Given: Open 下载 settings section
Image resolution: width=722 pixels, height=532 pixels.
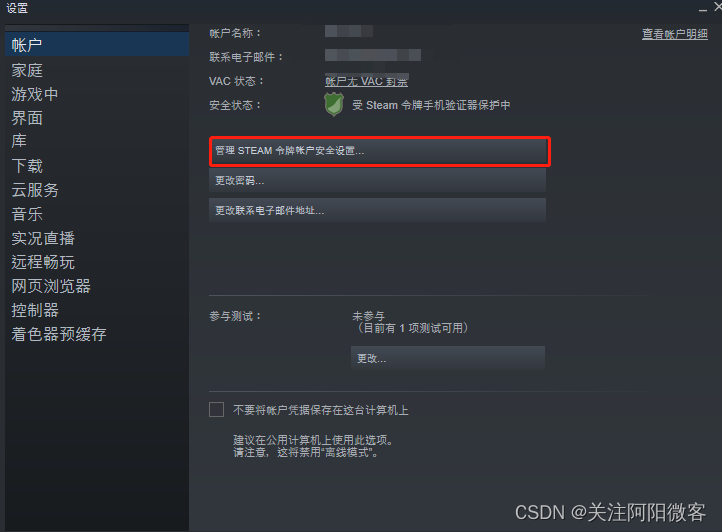Looking at the screenshot, I should click(27, 166).
